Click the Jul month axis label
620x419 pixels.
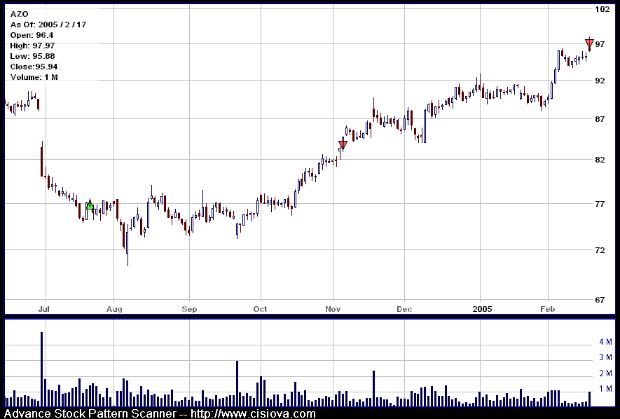(43, 309)
